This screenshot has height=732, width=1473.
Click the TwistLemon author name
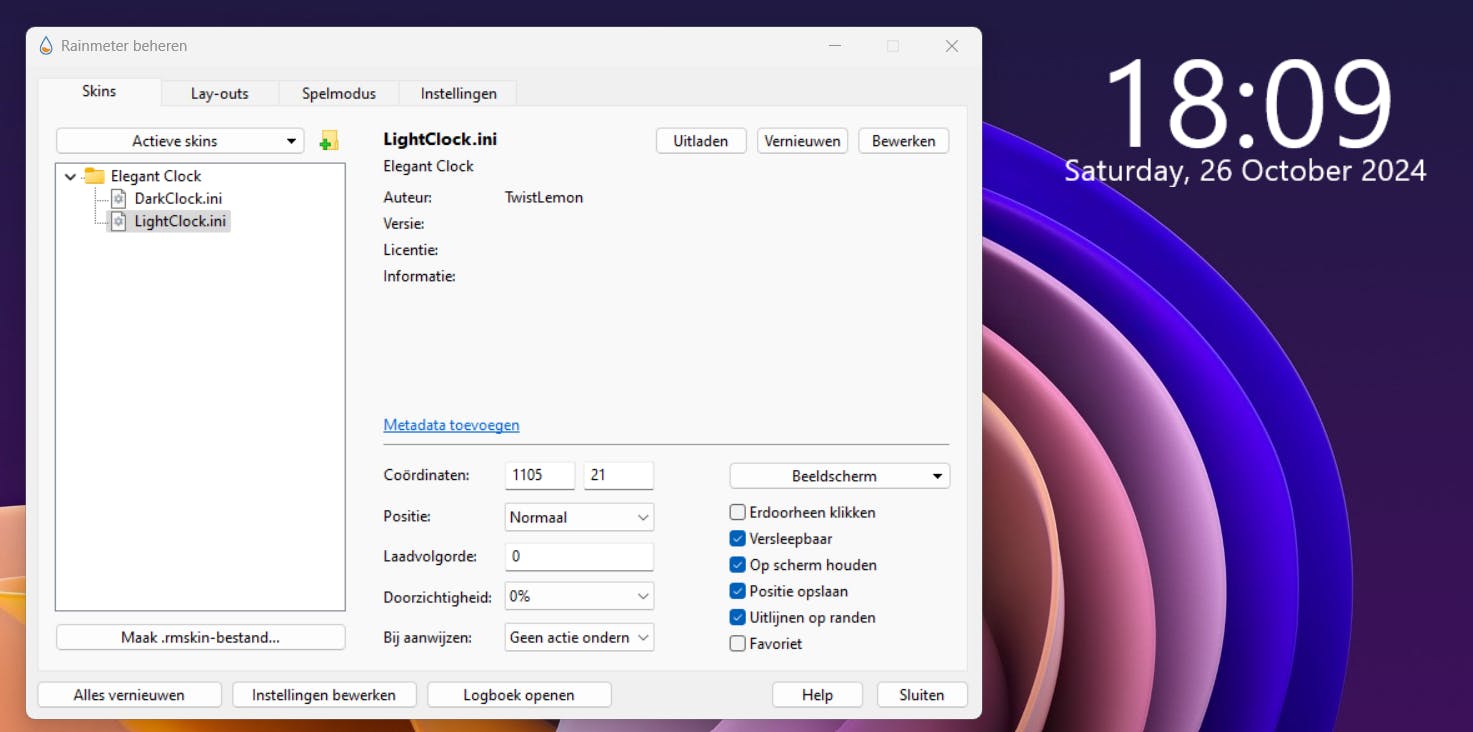(544, 198)
